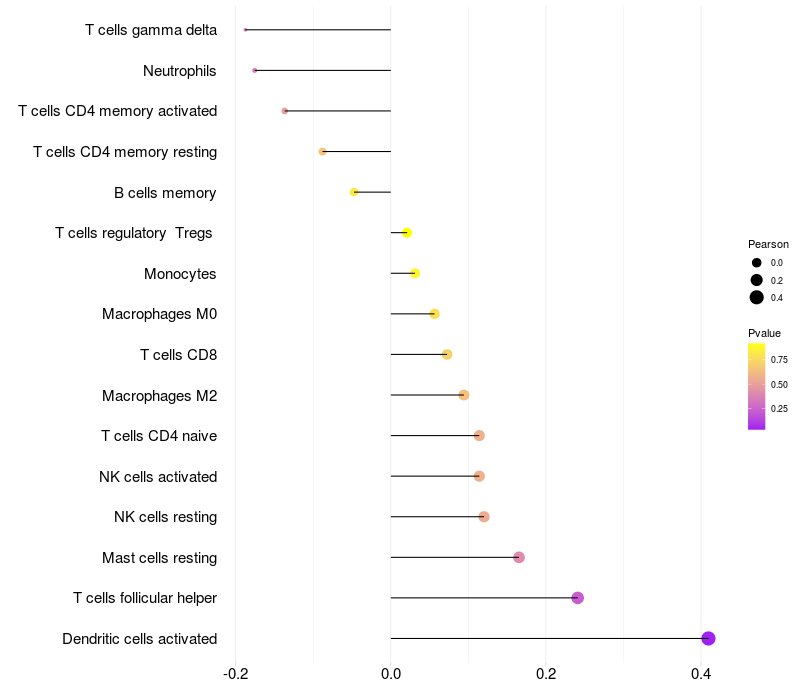The height and width of the screenshot is (700, 800).
Task: Click the B cells memory dot
Action: [354, 192]
